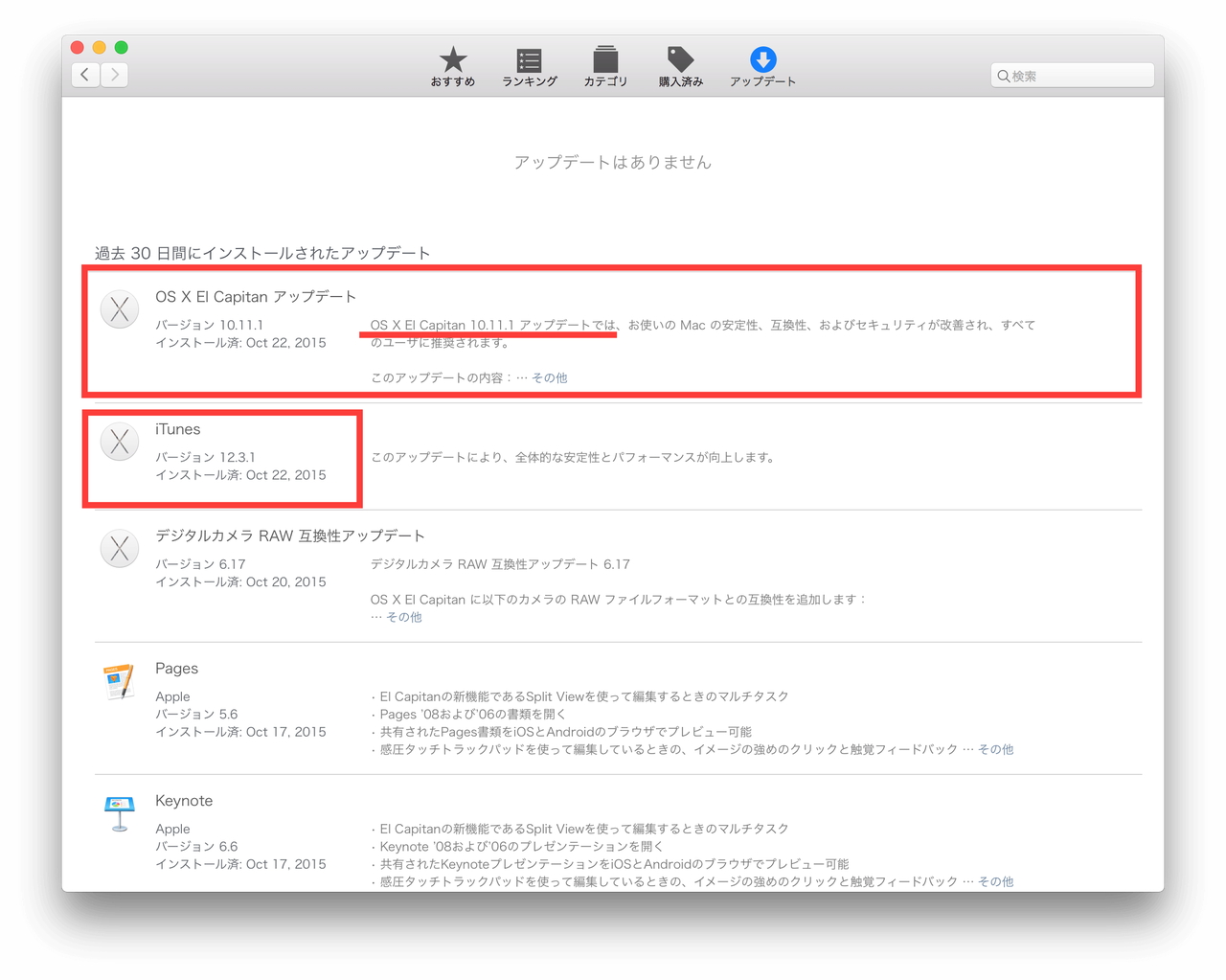Click the アップデートはありません message
1226x980 pixels.
tap(613, 162)
